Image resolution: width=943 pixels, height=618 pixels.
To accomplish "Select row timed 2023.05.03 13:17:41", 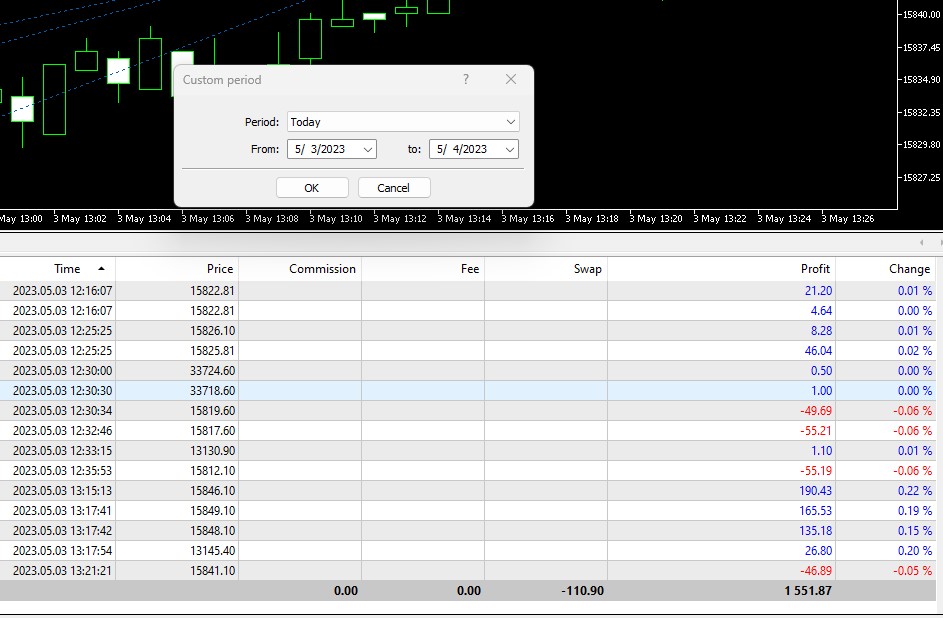I will (x=468, y=510).
